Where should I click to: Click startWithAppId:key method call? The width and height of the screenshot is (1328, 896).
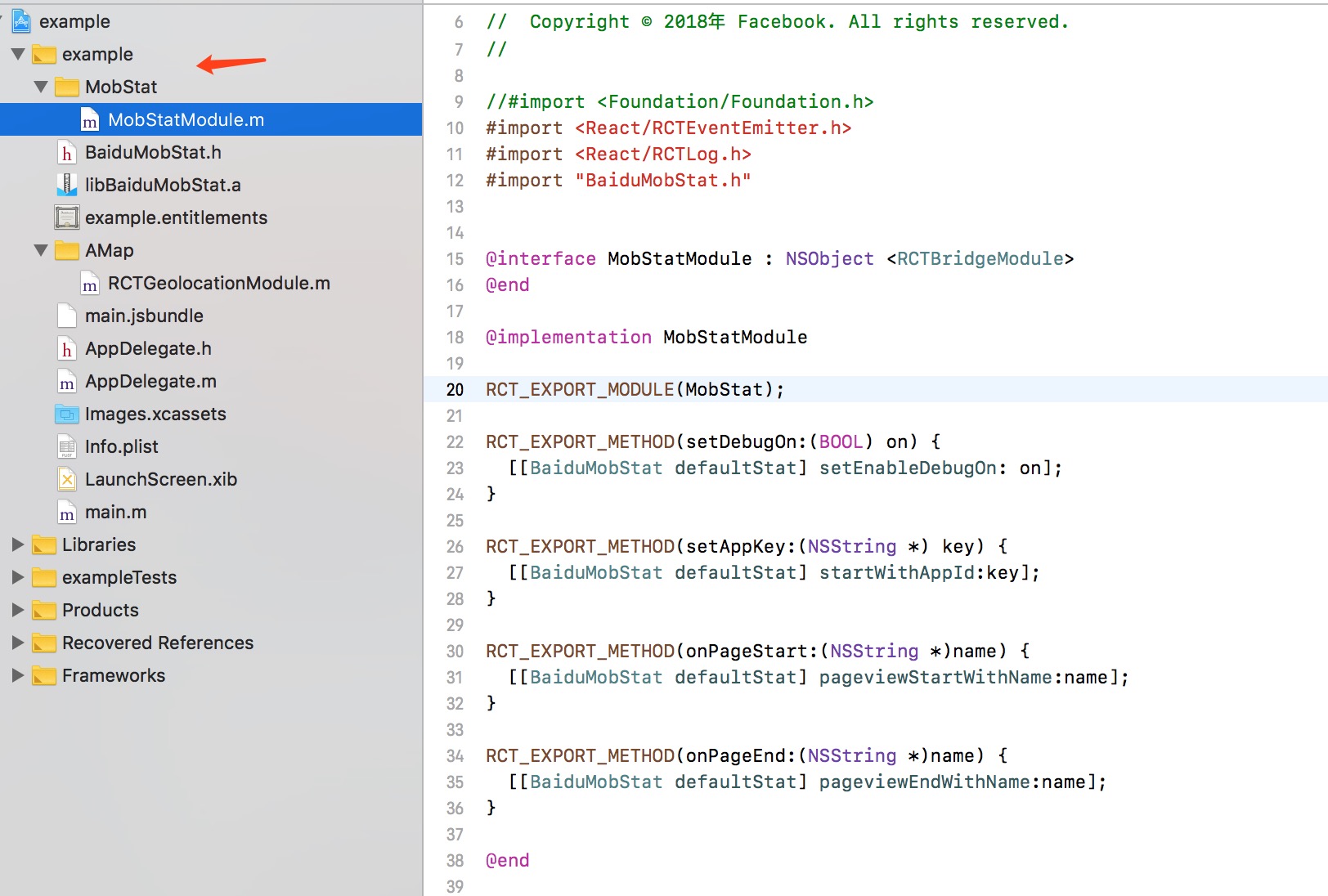coord(919,572)
